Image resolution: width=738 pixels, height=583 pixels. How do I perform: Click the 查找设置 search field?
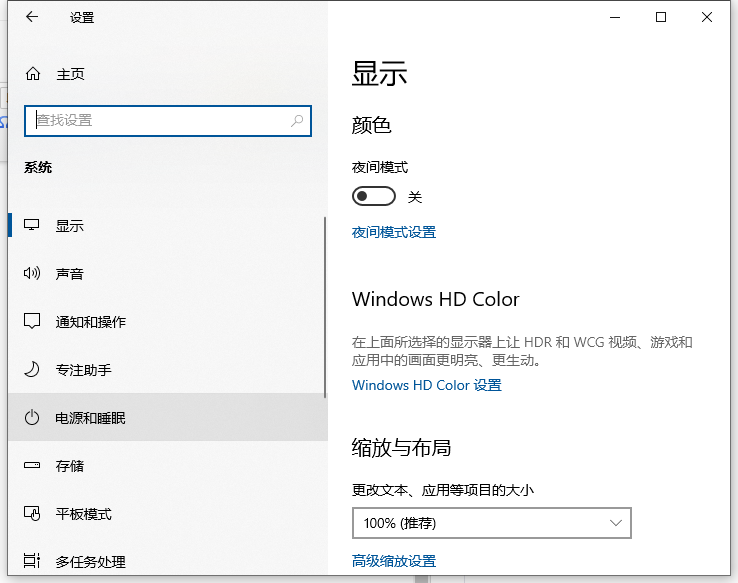point(160,121)
